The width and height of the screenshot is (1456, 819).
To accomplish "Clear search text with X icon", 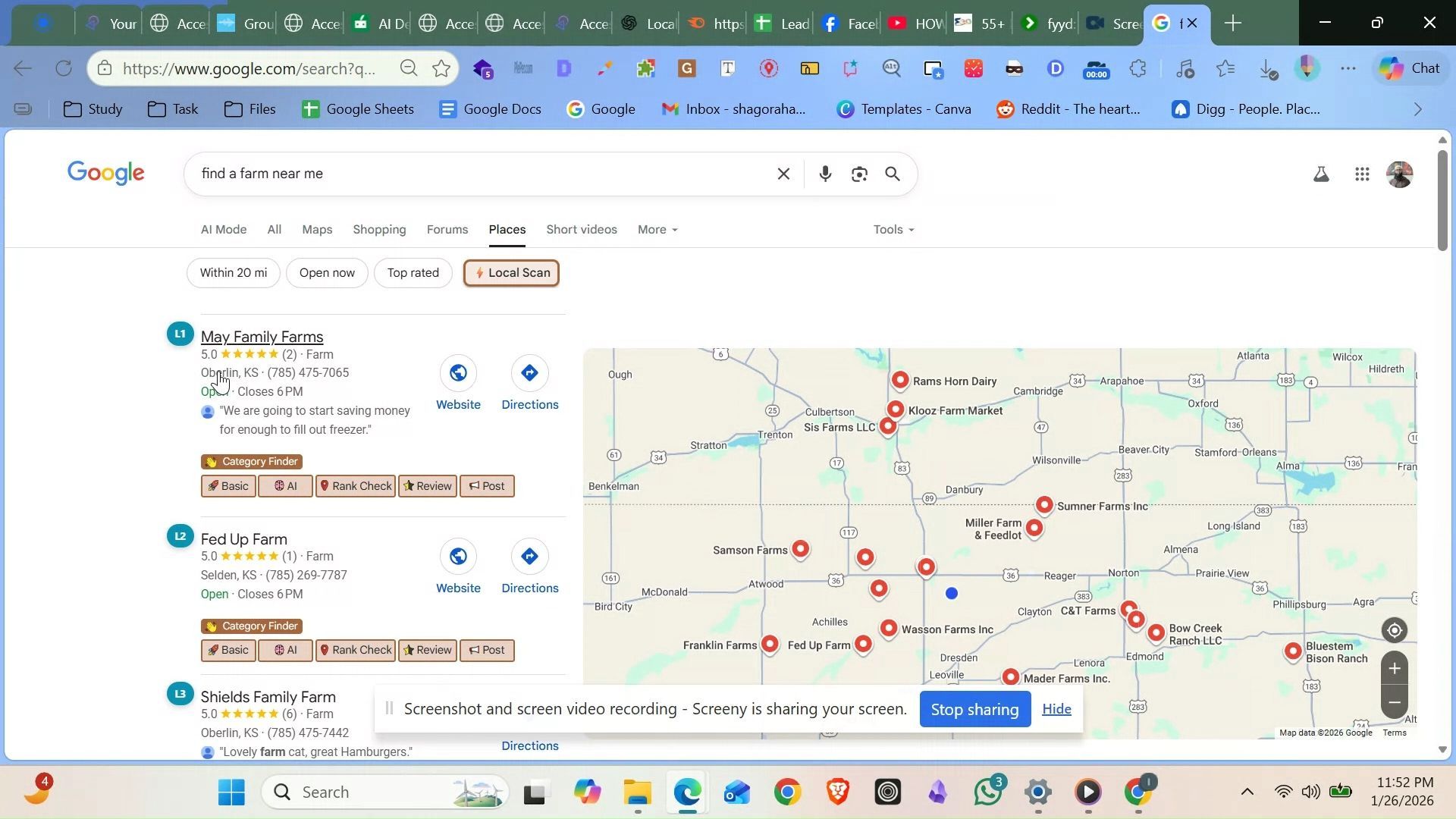I will coord(783,174).
